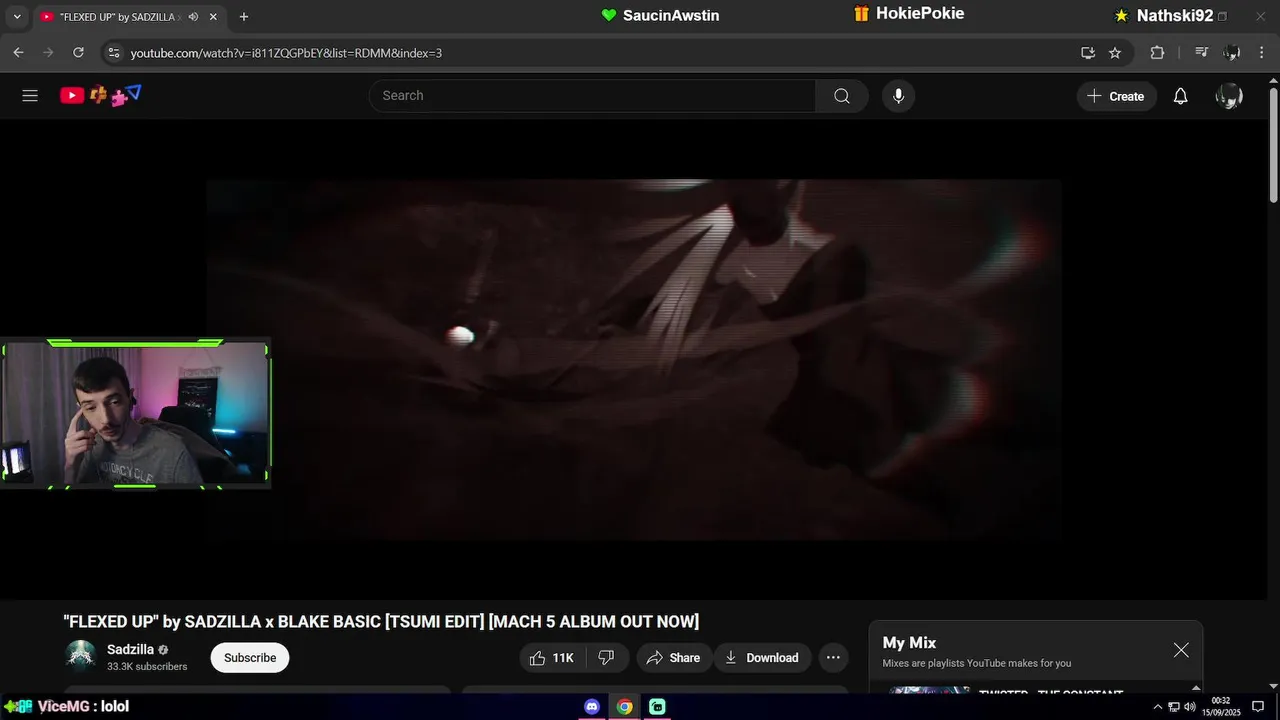This screenshot has height=720, width=1280.
Task: Download the video
Action: [x=762, y=657]
